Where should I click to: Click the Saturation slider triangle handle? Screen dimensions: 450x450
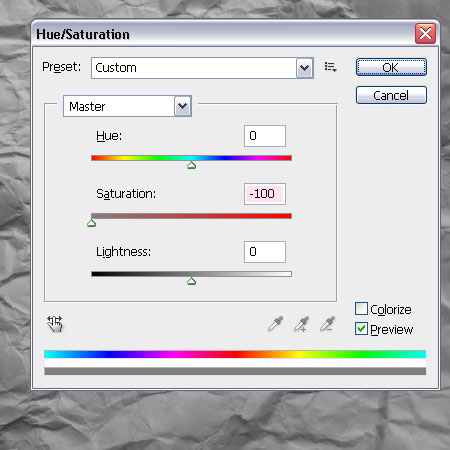[x=92, y=223]
